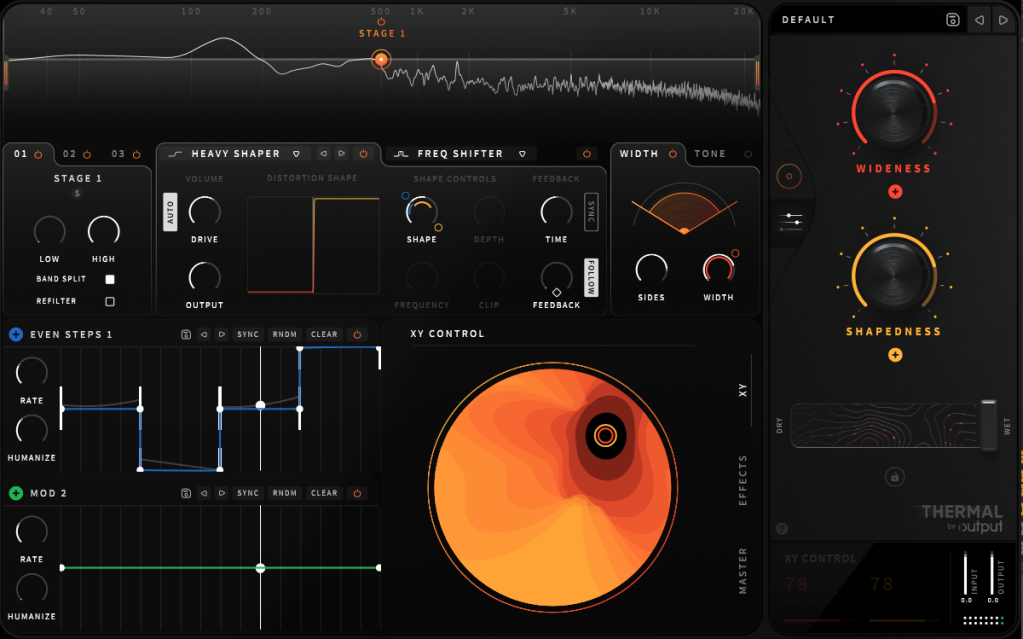The width and height of the screenshot is (1023, 639).
Task: Select next Heavy Shaper preset arrow
Action: point(342,154)
